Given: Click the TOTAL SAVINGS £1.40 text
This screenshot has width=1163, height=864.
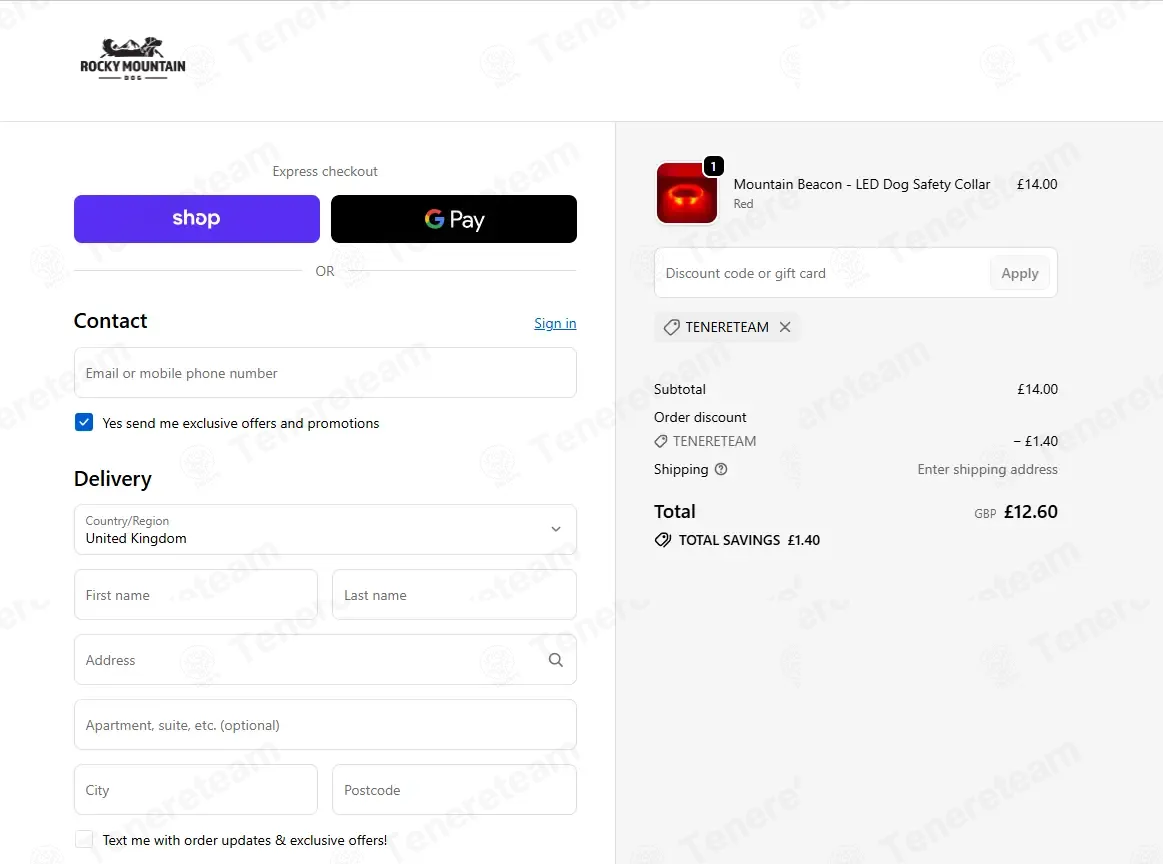Looking at the screenshot, I should tap(749, 540).
